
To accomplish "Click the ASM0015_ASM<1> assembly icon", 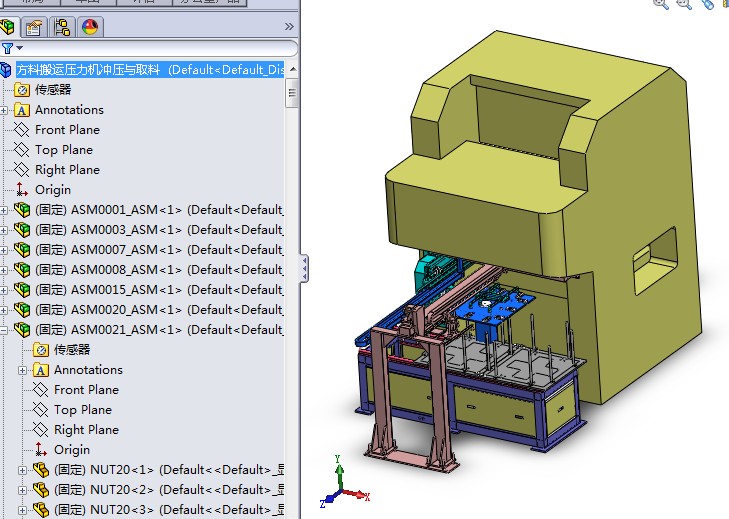I will coord(22,290).
